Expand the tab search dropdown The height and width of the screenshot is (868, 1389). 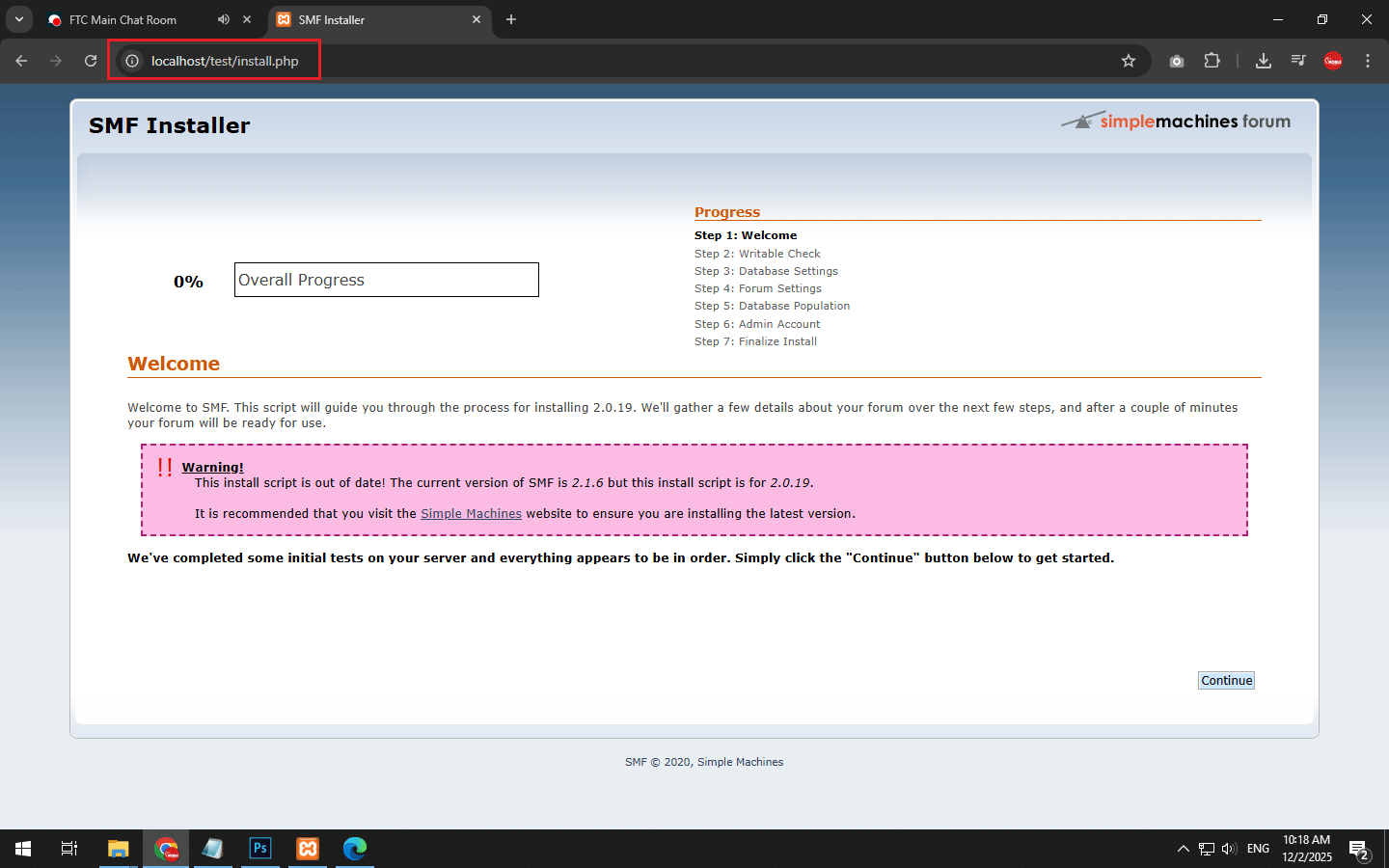[x=18, y=19]
